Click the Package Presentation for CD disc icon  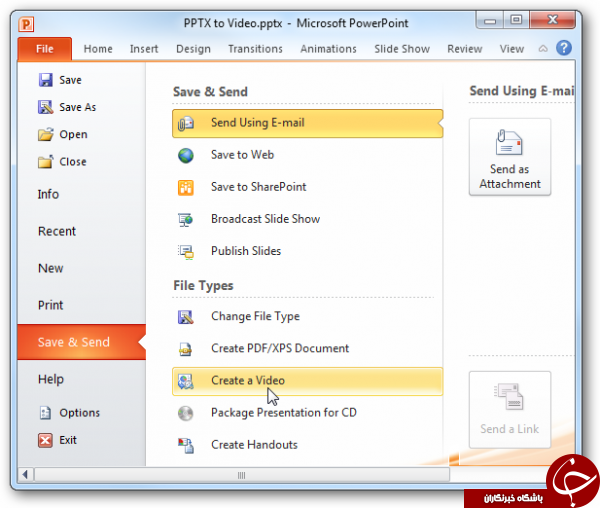(x=186, y=413)
